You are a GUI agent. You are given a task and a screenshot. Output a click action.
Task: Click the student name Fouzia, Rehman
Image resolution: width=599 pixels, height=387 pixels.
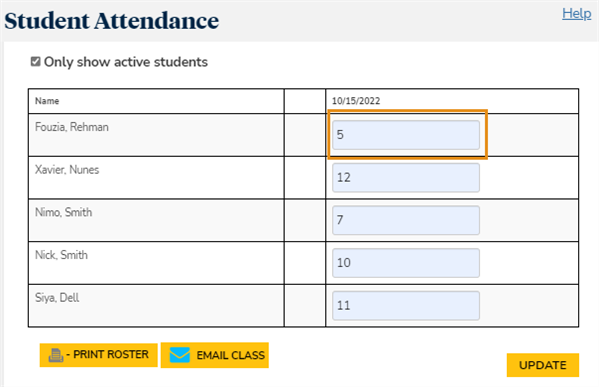(72, 127)
